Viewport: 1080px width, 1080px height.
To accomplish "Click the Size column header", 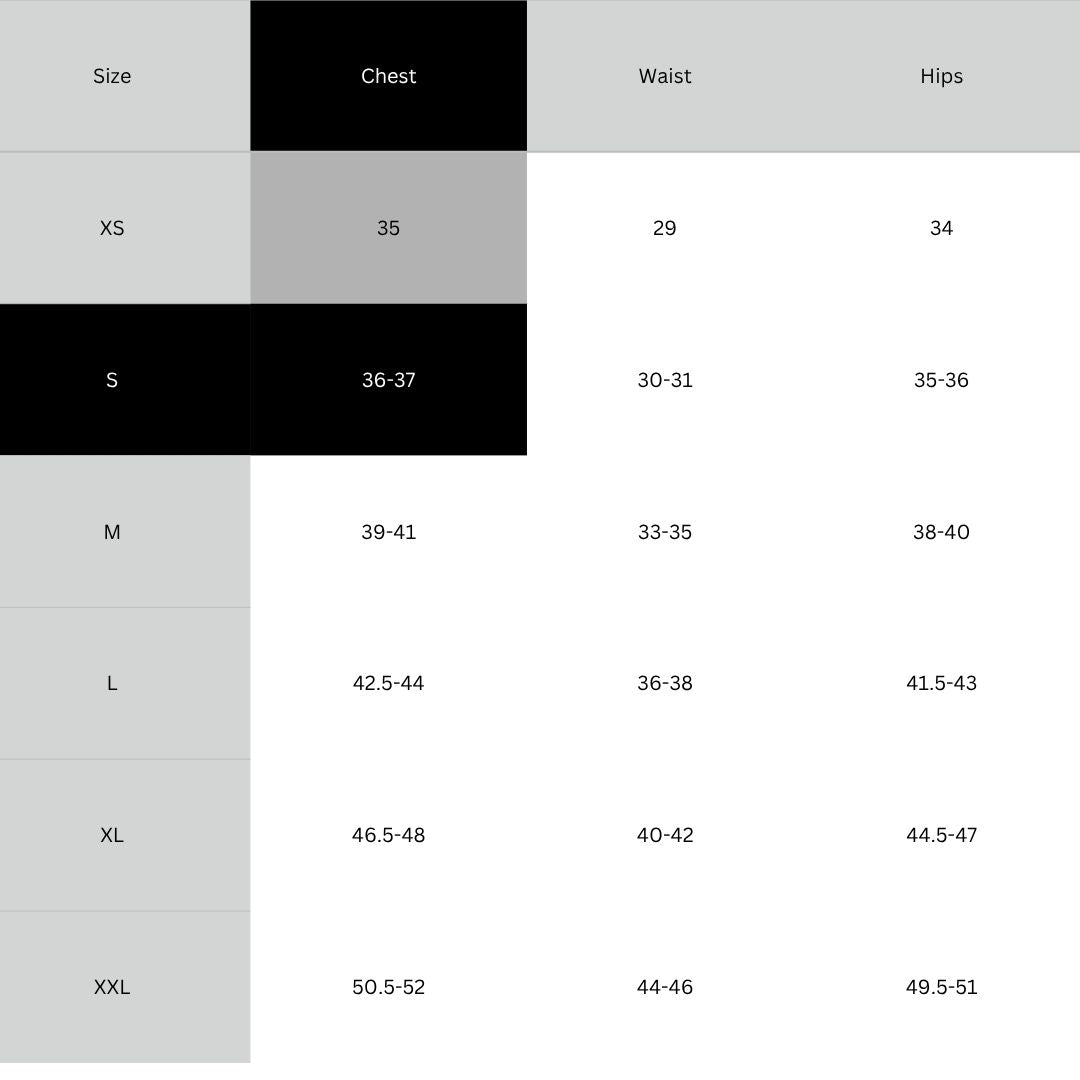I will [112, 76].
